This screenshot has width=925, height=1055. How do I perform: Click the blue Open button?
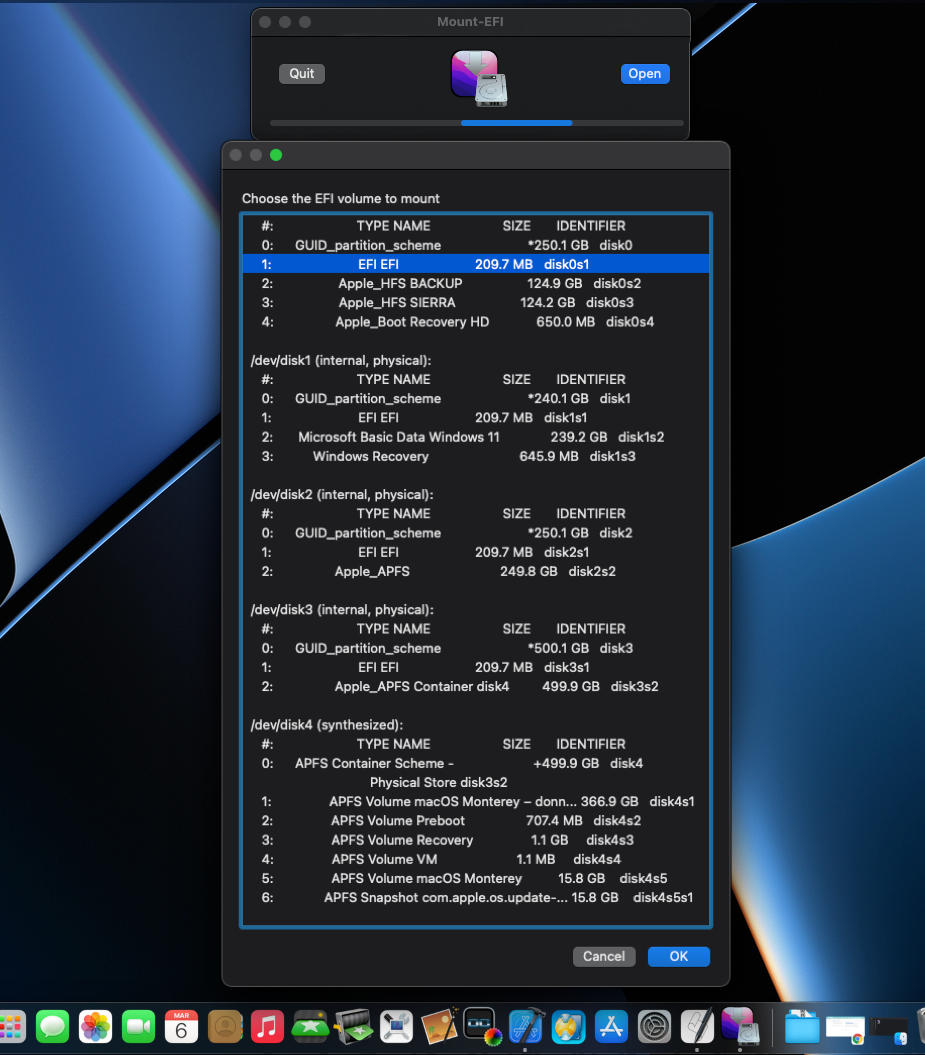[x=644, y=73]
